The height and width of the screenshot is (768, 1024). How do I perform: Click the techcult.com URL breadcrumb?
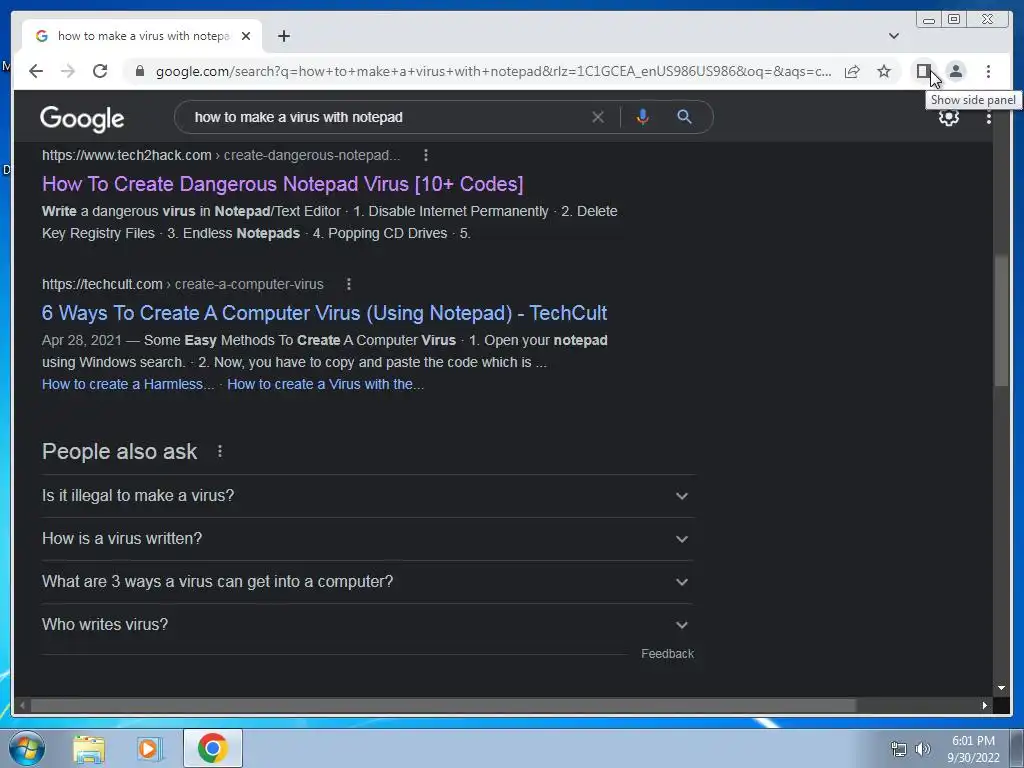coord(183,284)
